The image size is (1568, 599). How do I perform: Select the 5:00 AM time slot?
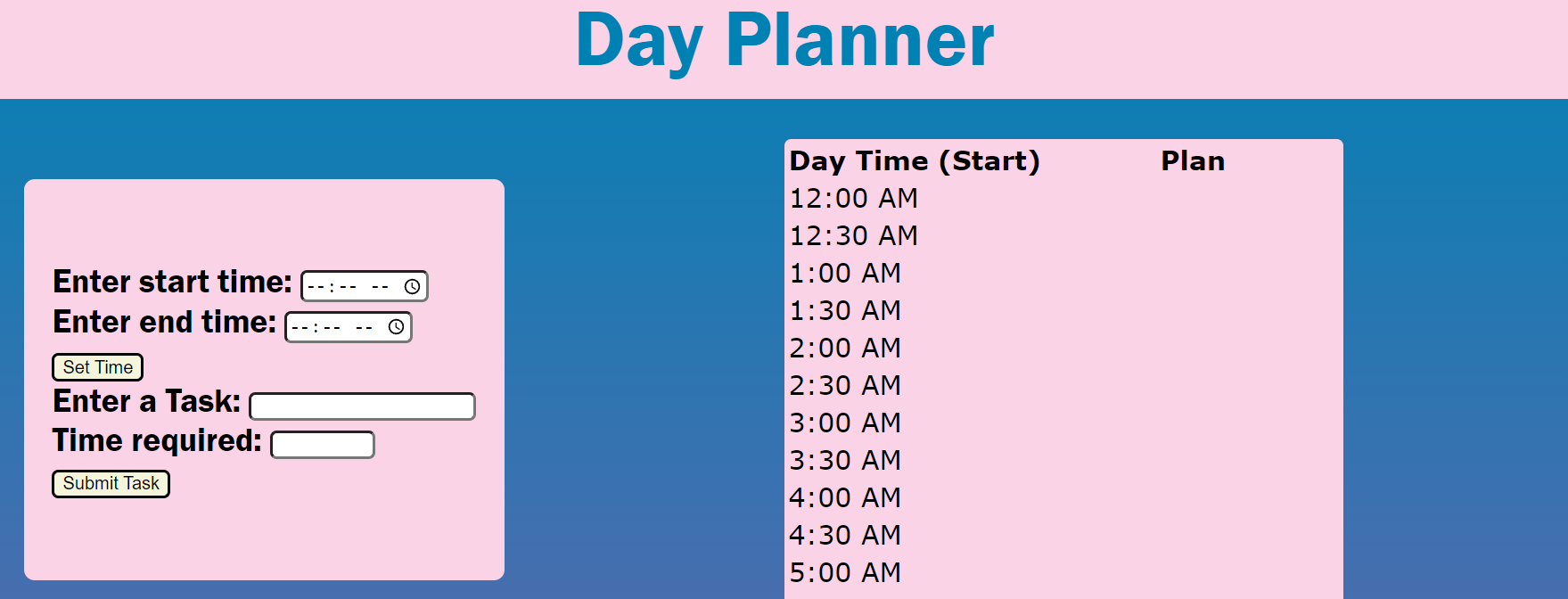coord(845,572)
